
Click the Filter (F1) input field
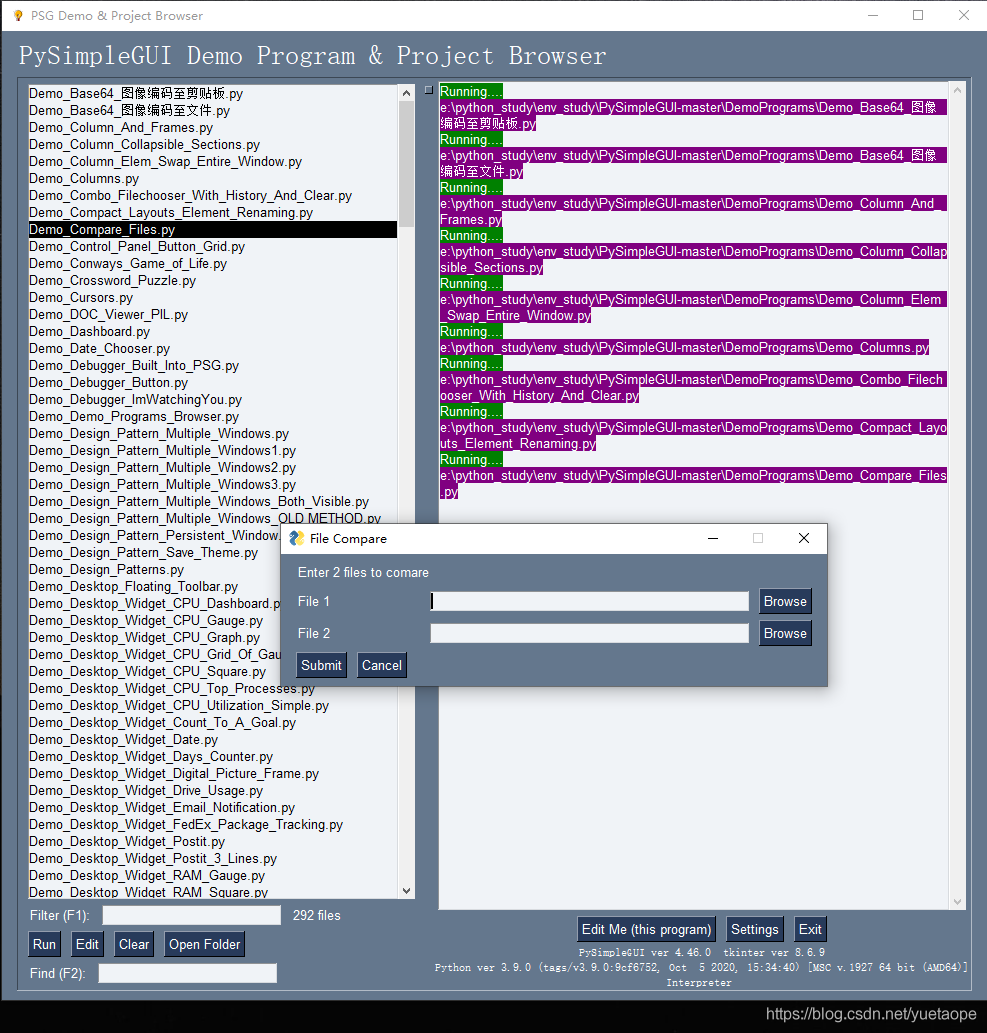pyautogui.click(x=191, y=915)
